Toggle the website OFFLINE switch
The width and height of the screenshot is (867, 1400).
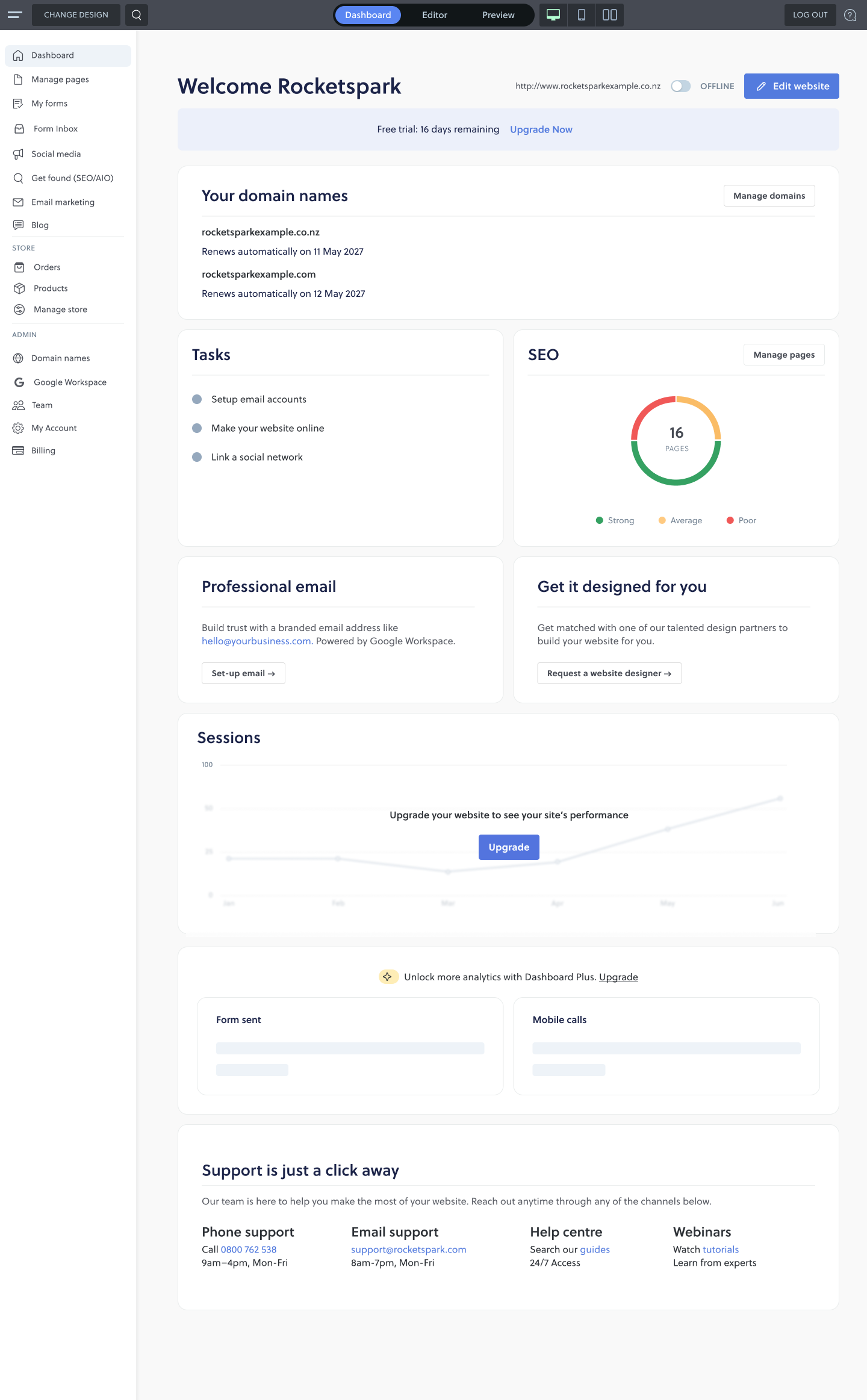(x=680, y=86)
